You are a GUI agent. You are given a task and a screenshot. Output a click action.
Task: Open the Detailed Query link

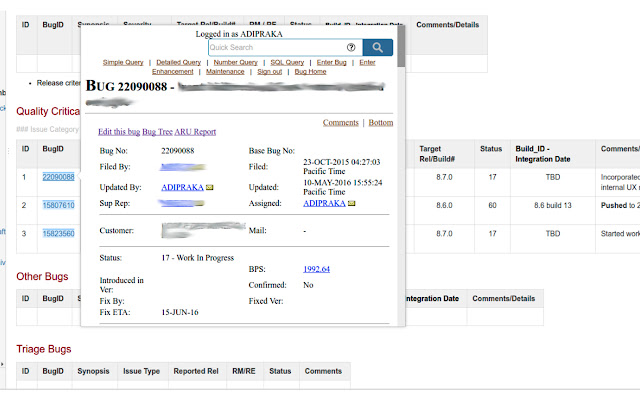178,62
